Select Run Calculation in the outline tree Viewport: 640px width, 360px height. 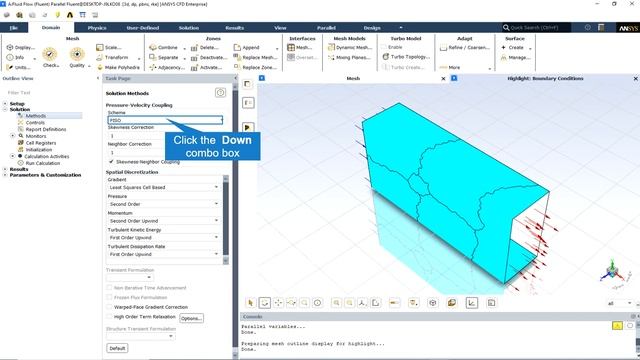[x=42, y=163]
